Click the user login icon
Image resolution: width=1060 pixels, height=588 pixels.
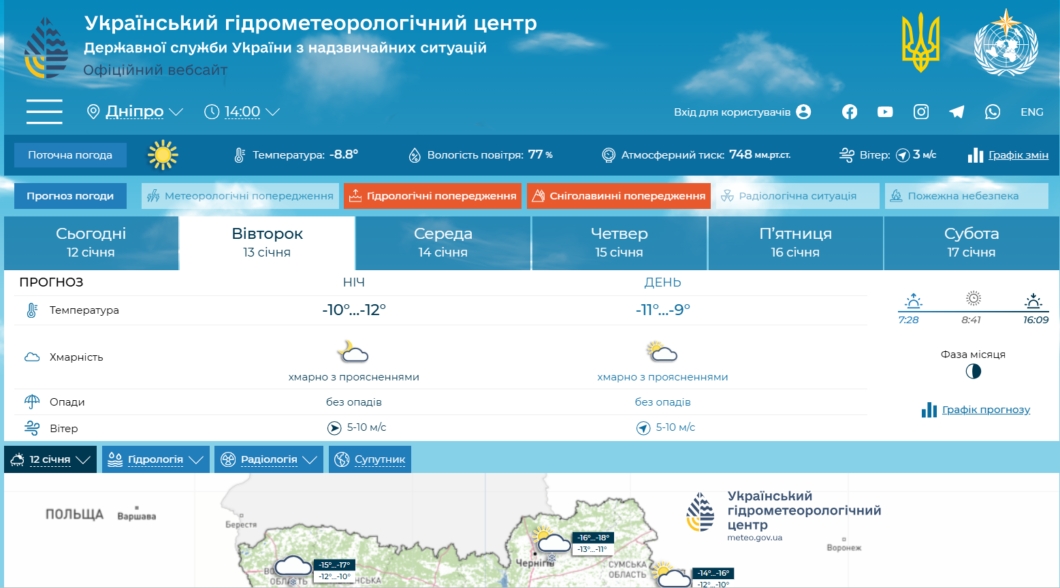click(805, 112)
